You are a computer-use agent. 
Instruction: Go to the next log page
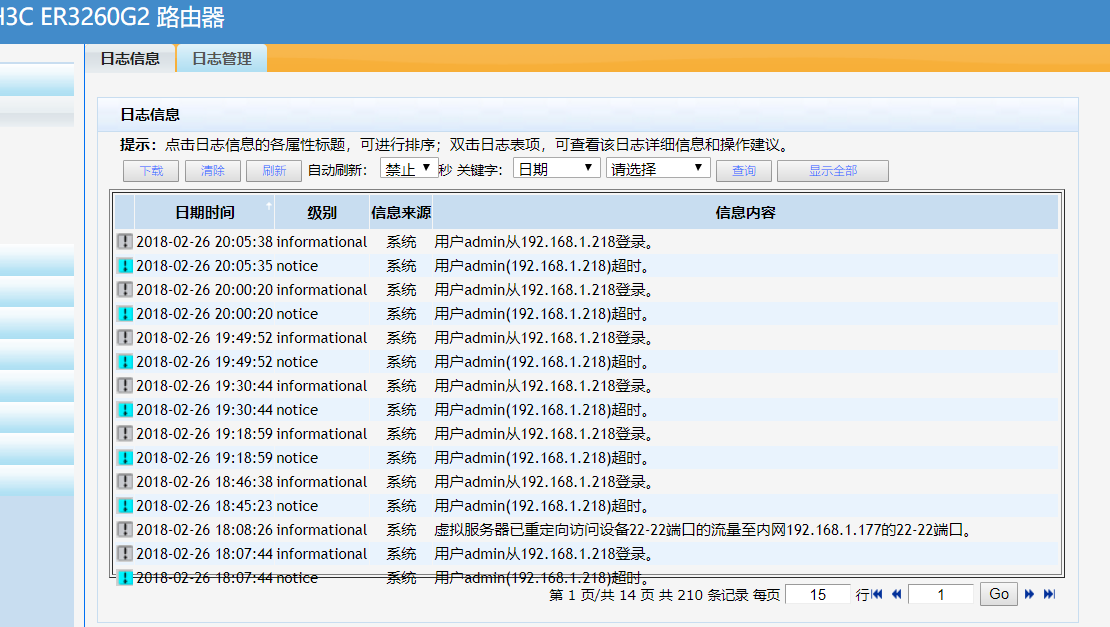[1029, 594]
